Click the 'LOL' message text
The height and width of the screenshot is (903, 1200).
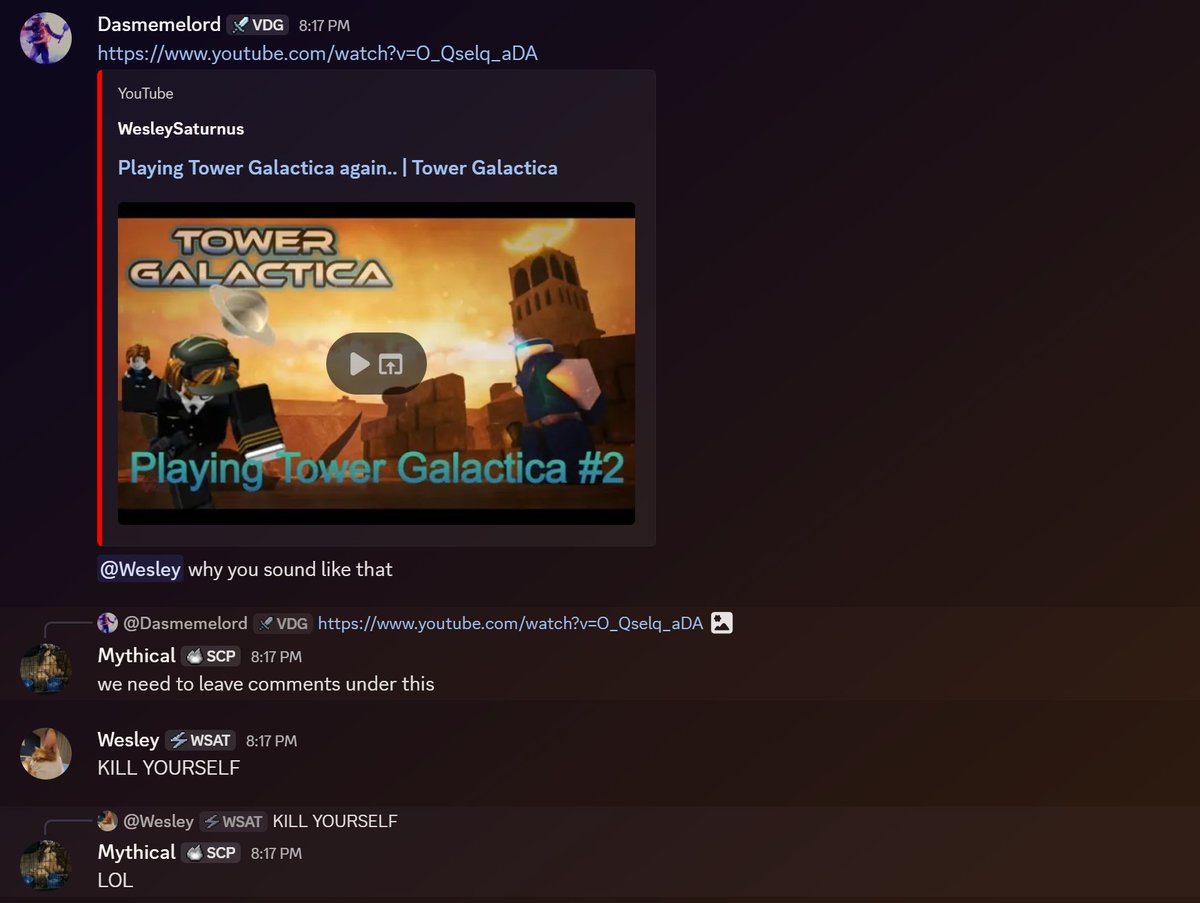pos(115,880)
